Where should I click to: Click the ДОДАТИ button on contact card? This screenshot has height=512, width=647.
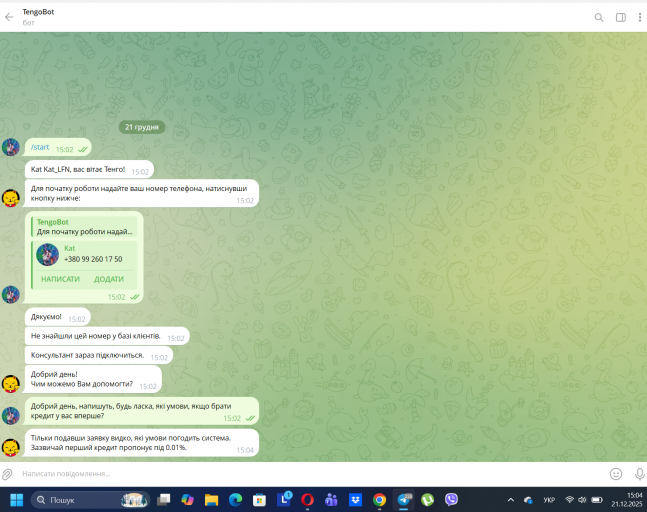pos(109,279)
